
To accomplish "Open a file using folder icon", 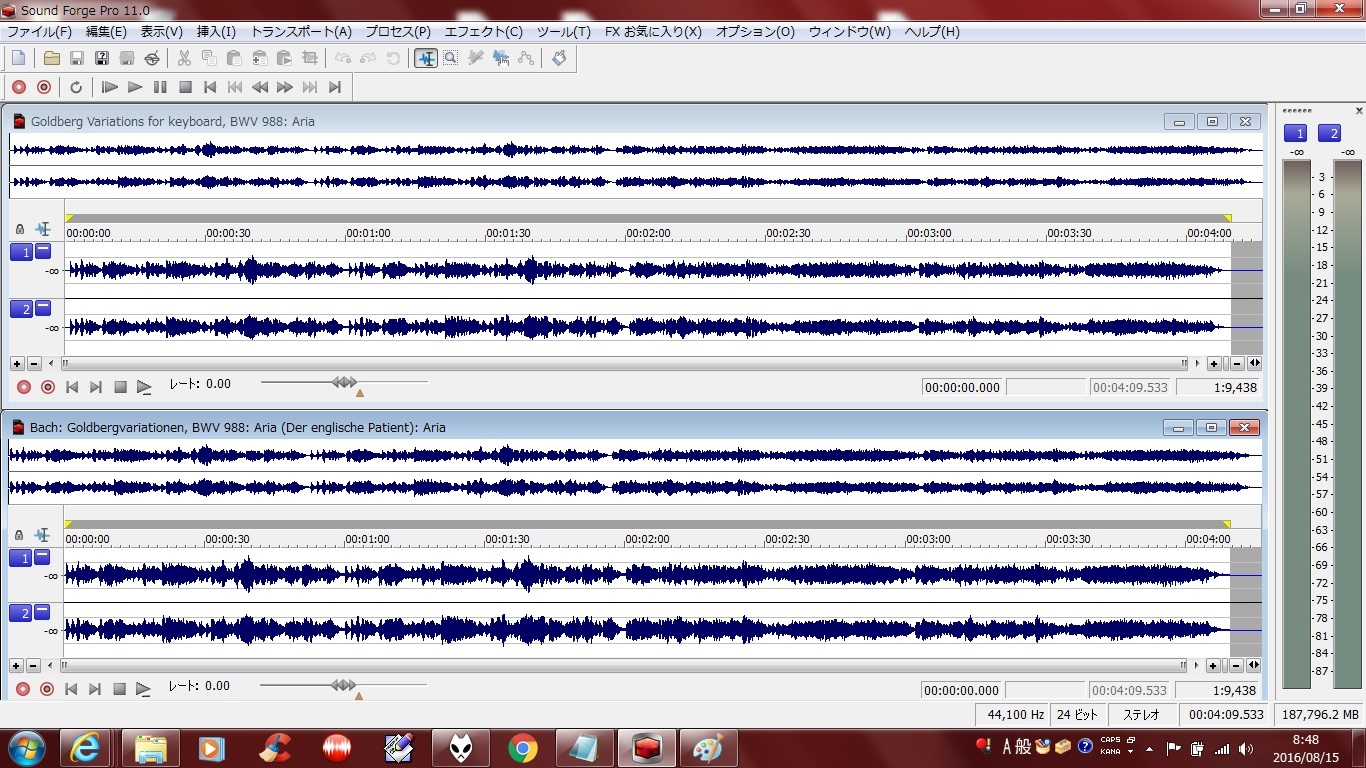I will 52,58.
